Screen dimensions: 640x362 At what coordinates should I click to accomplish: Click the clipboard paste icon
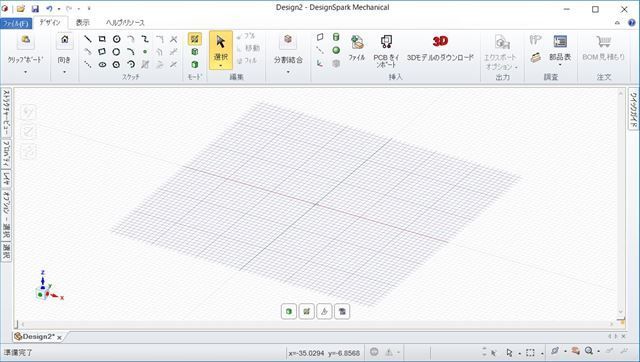(x=26, y=40)
